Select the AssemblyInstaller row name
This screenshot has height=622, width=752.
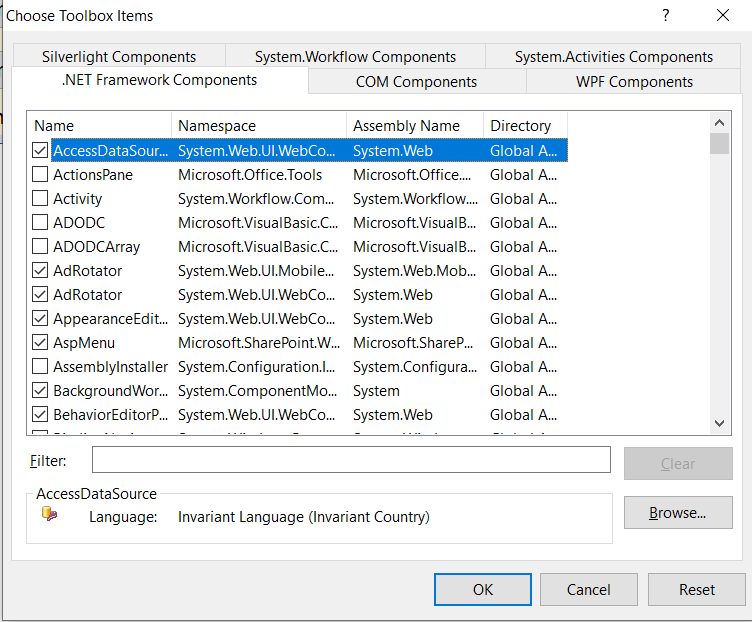point(110,366)
